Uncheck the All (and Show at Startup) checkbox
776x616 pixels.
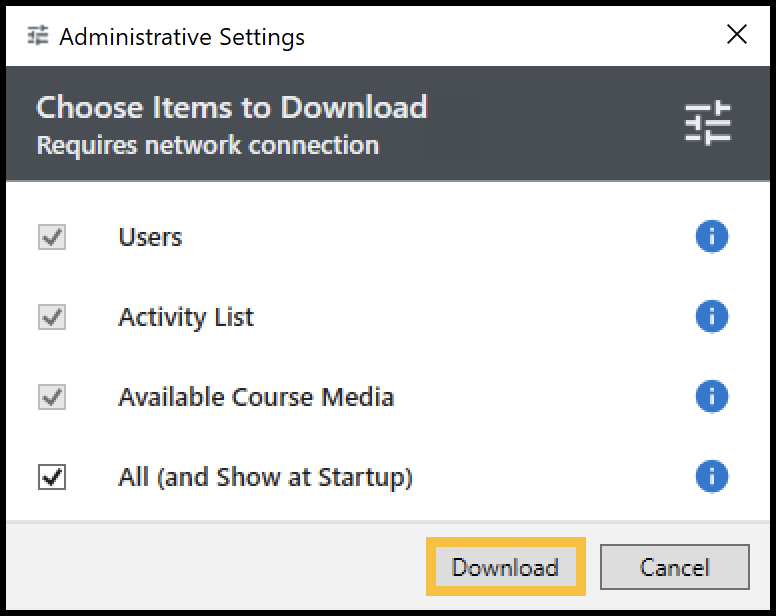52,478
